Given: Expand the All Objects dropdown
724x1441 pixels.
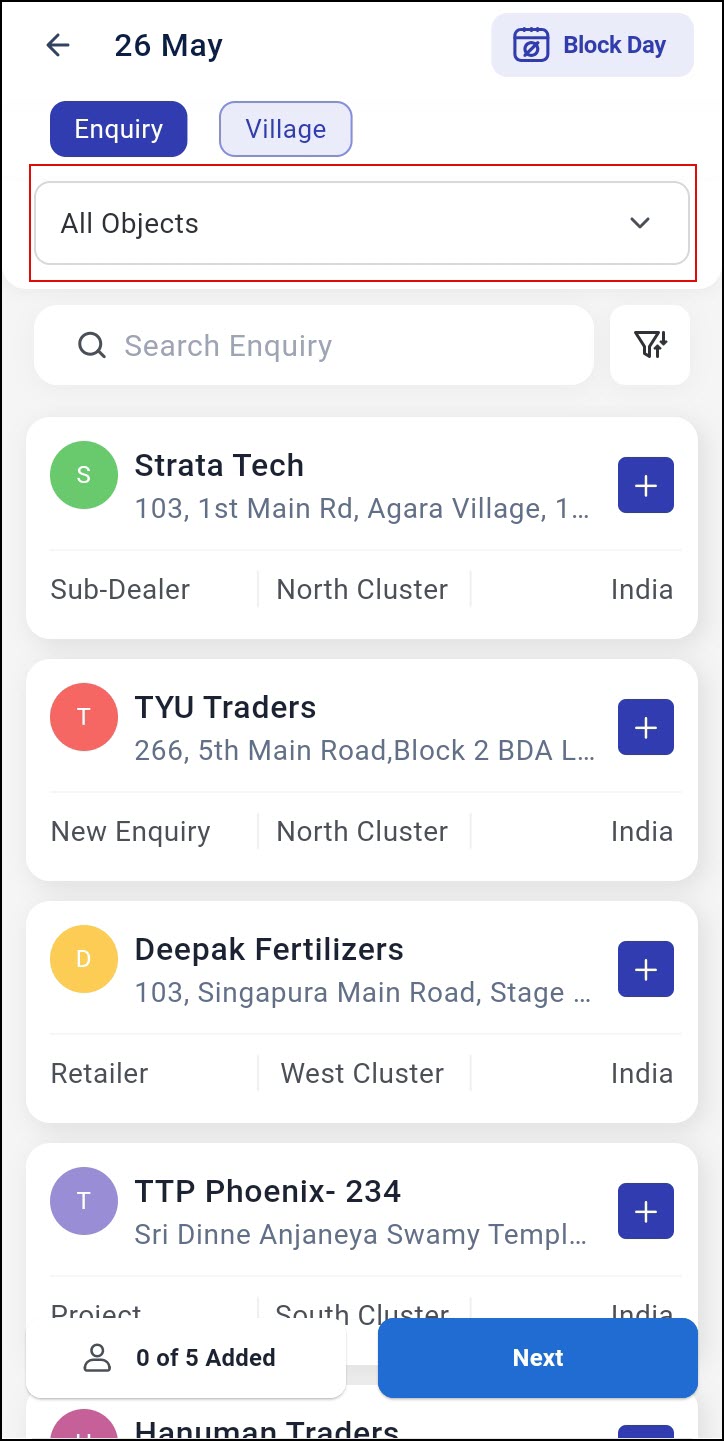Looking at the screenshot, I should tap(362, 223).
